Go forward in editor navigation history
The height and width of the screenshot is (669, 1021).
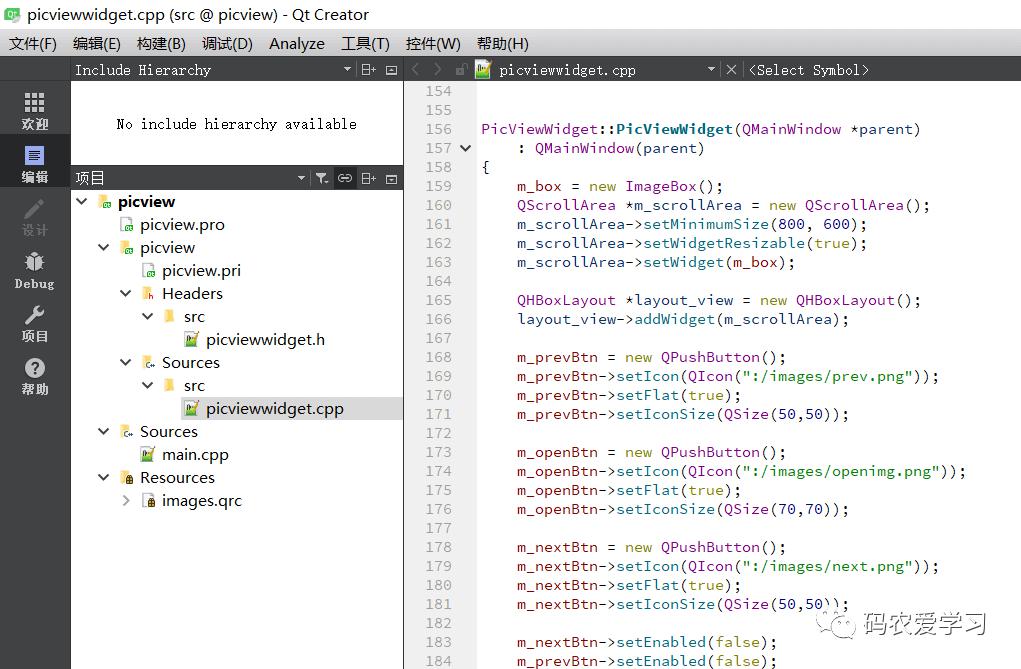(x=438, y=70)
